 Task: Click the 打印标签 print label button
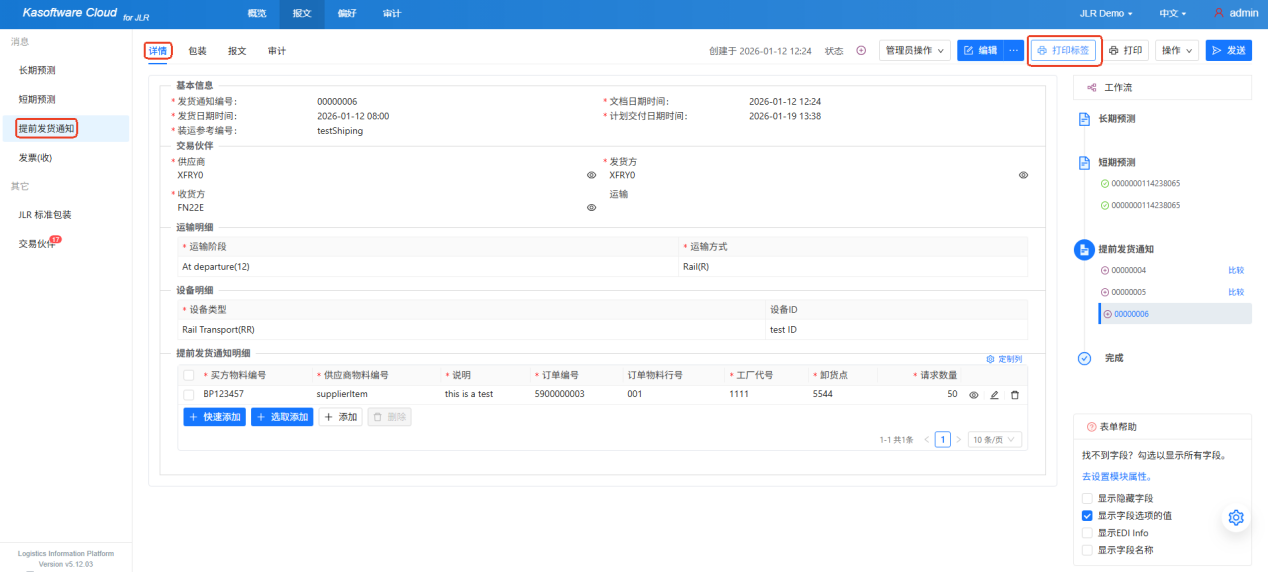pos(1065,50)
